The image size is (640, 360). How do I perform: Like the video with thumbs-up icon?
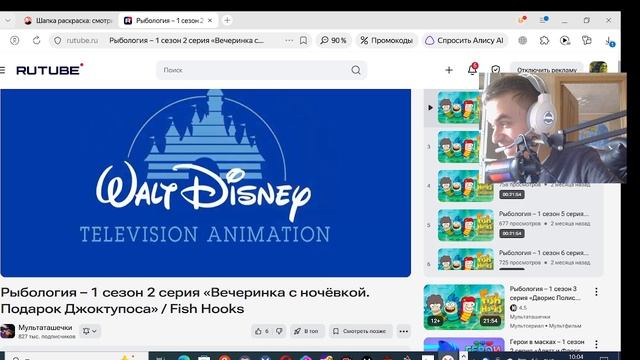click(x=258, y=331)
